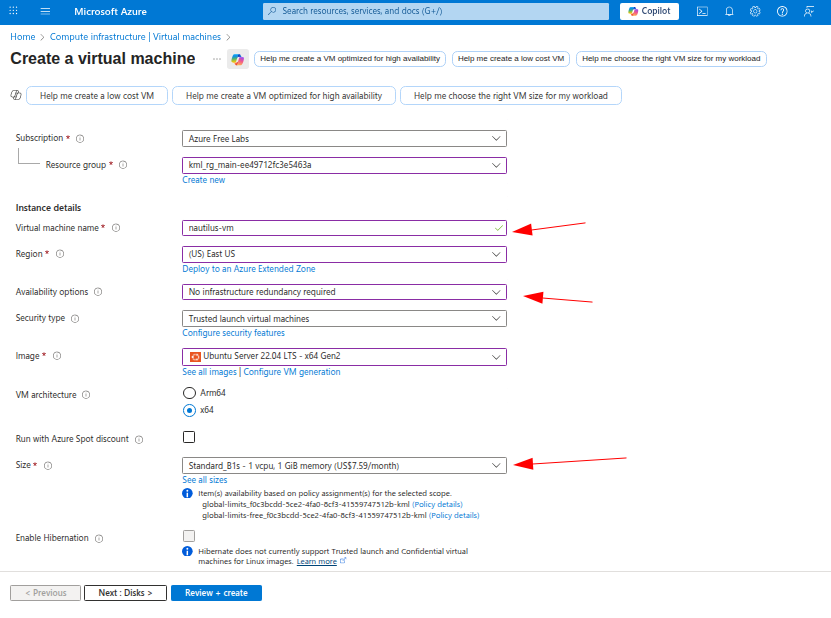Click the Virtual machine name info icon
This screenshot has width=831, height=618.
tap(116, 228)
